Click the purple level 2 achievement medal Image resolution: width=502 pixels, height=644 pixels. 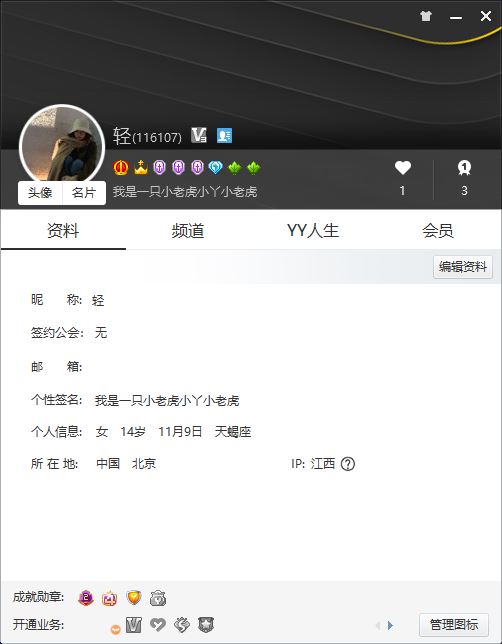pyautogui.click(x=86, y=598)
